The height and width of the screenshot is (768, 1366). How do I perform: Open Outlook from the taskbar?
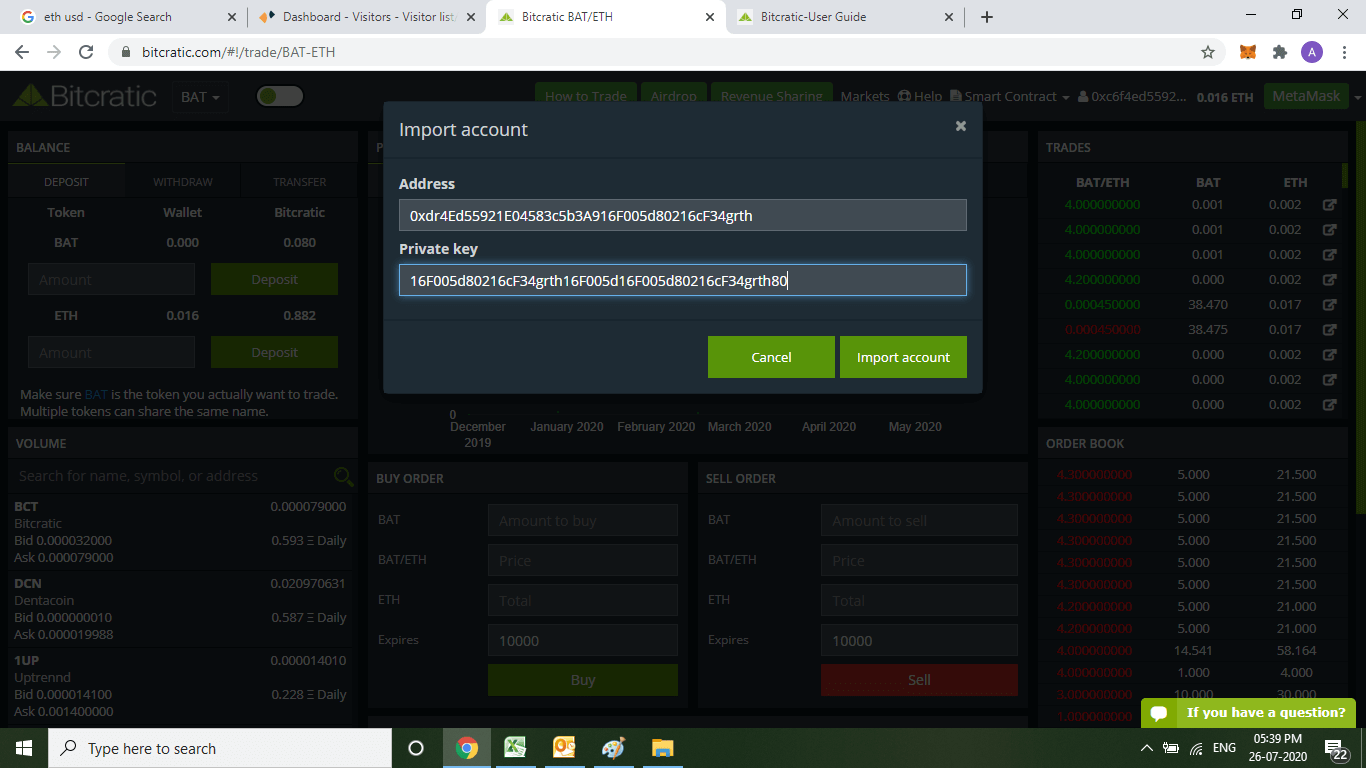pyautogui.click(x=564, y=748)
